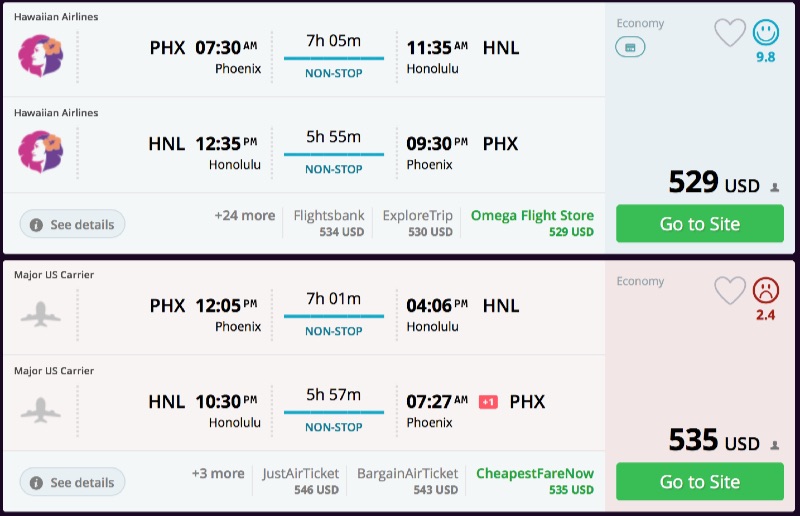The height and width of the screenshot is (516, 800).
Task: Click the +1 day arrival badge
Action: click(x=488, y=402)
